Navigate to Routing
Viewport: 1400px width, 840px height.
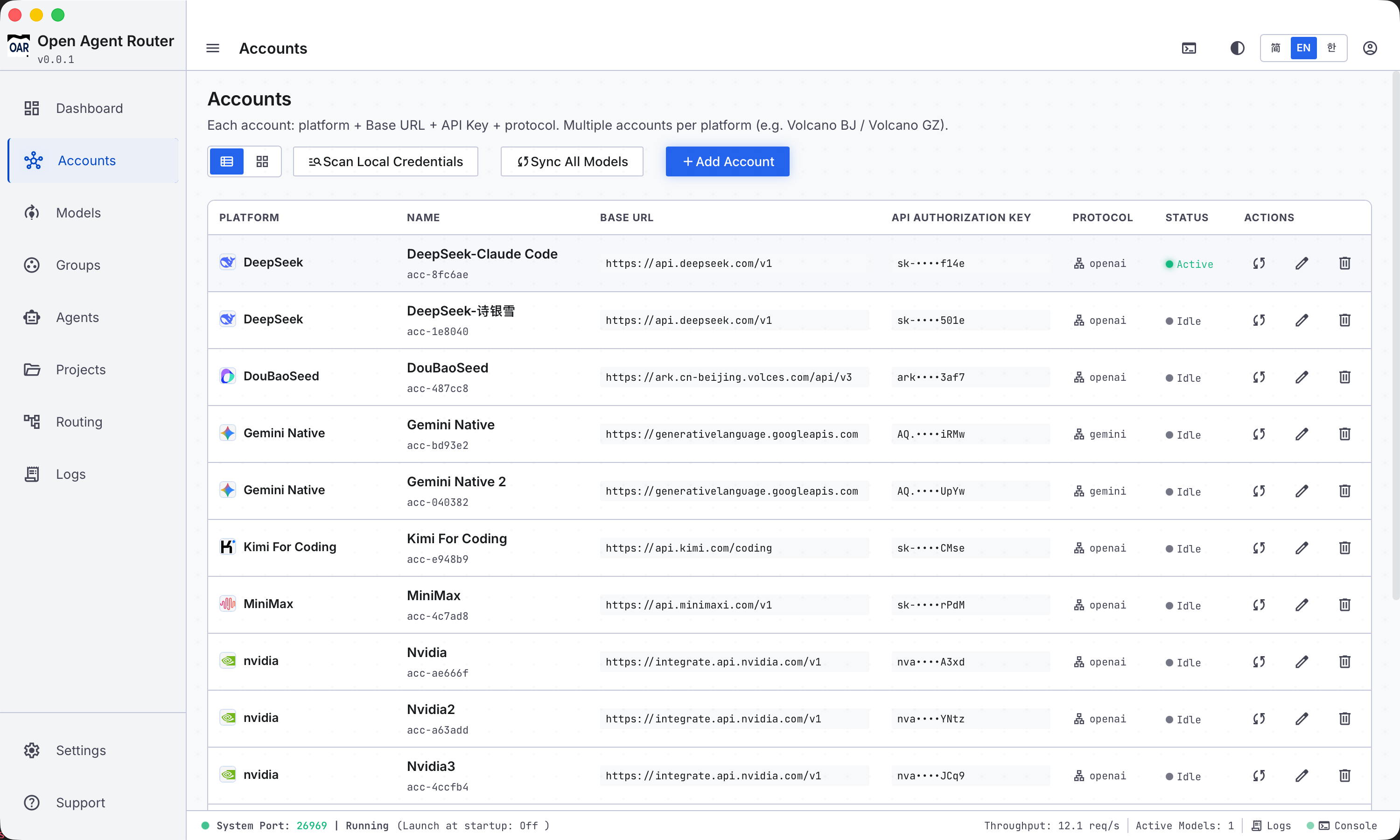93,422
